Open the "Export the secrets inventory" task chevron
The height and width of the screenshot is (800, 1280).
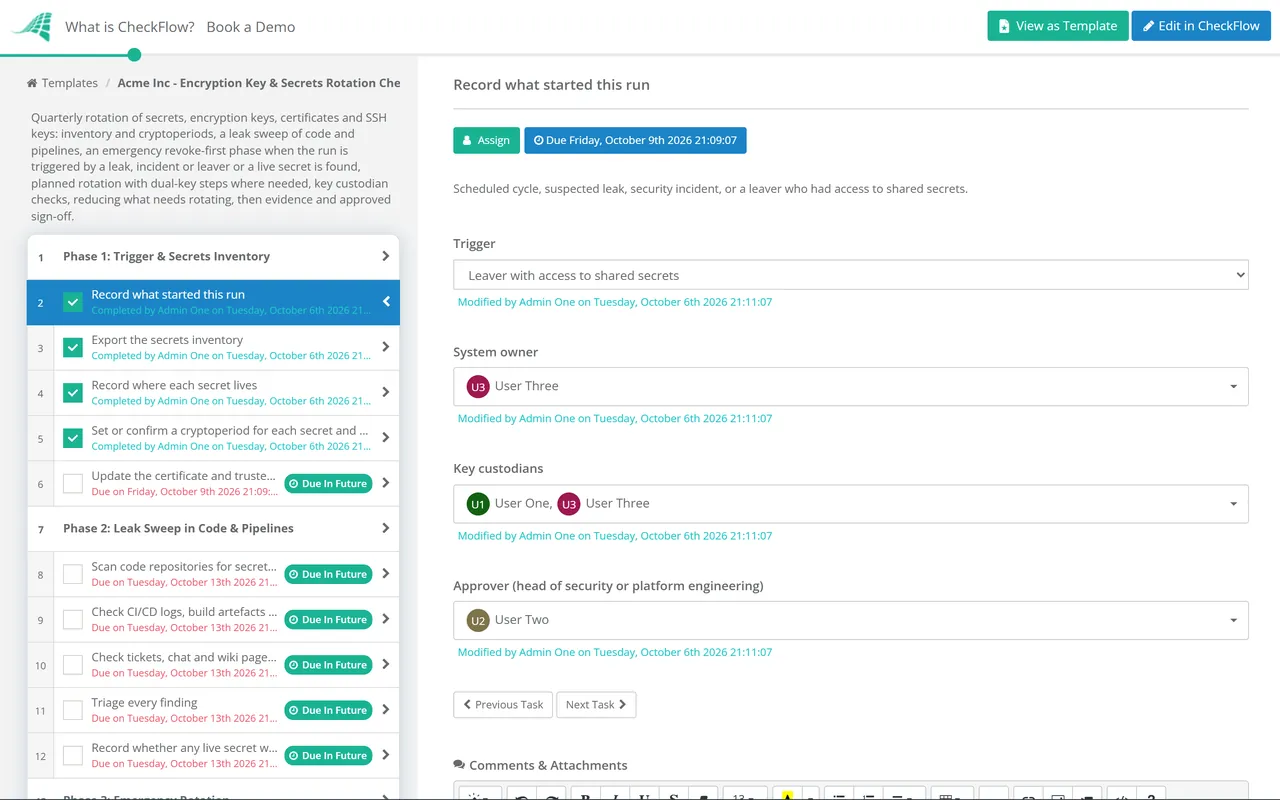386,347
